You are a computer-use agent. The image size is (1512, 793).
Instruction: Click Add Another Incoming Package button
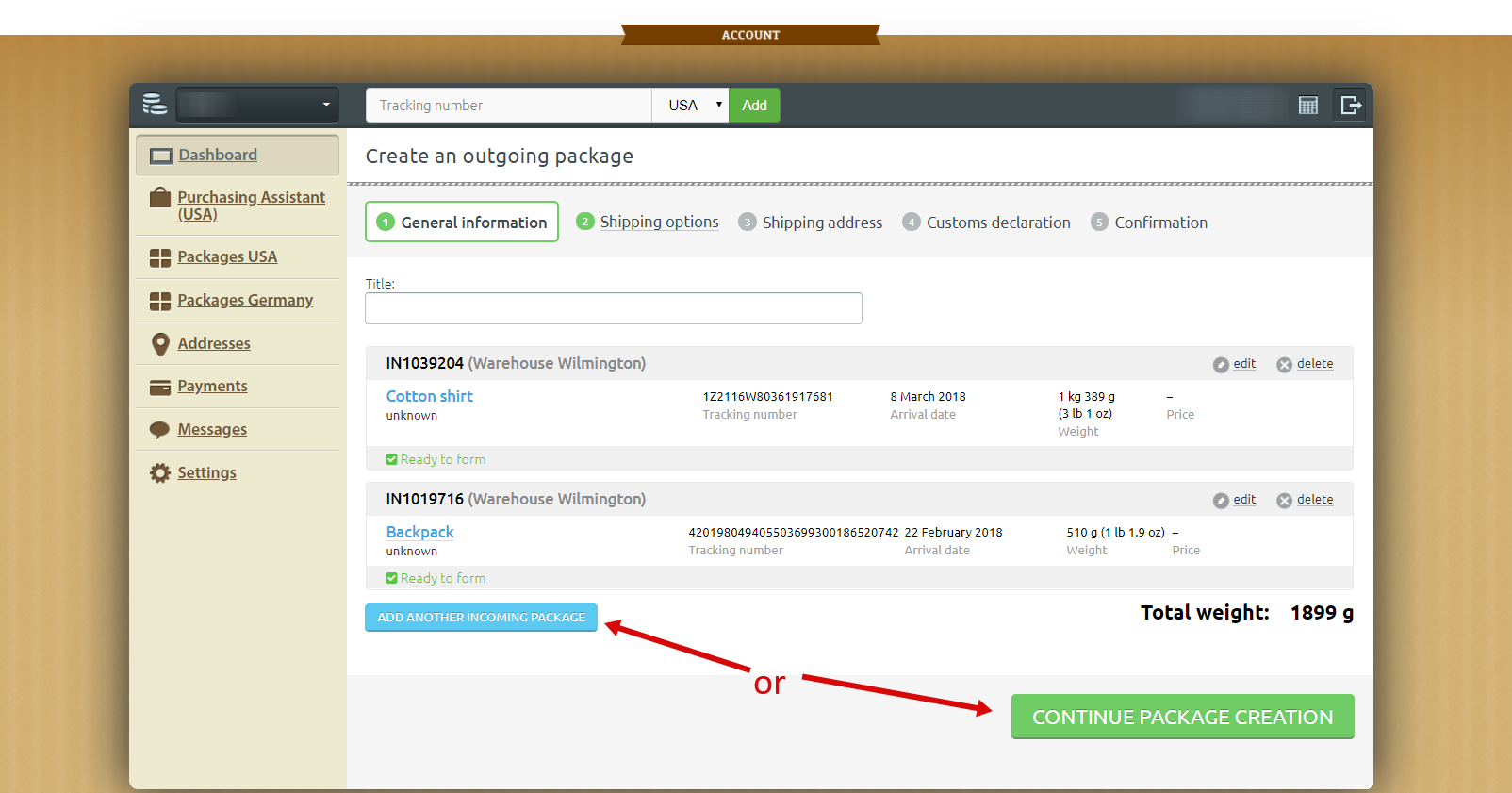point(481,618)
